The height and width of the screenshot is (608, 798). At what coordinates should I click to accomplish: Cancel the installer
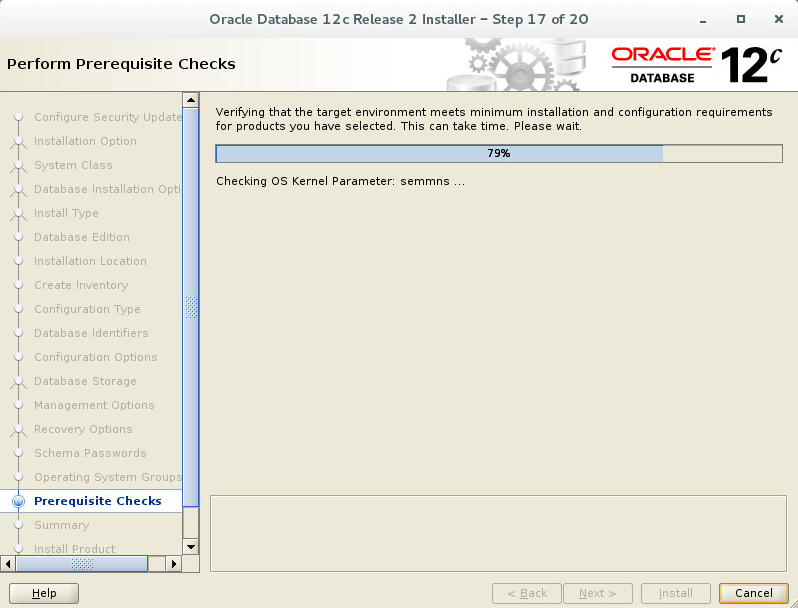click(x=753, y=593)
